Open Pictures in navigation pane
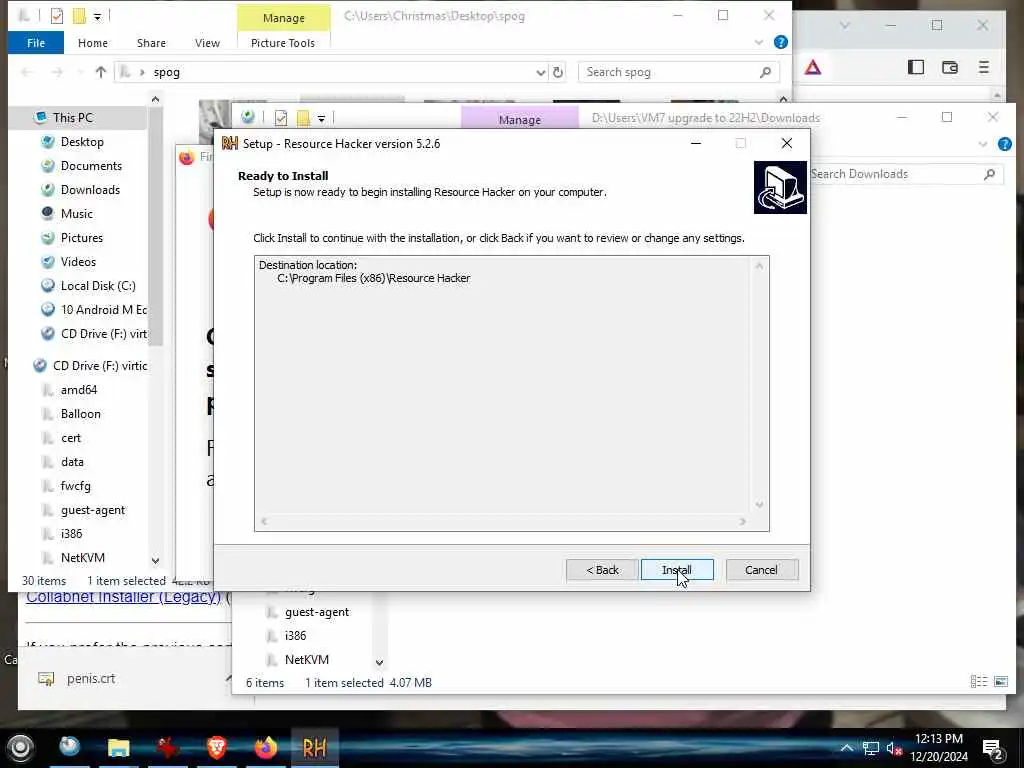Image resolution: width=1024 pixels, height=768 pixels. point(82,238)
